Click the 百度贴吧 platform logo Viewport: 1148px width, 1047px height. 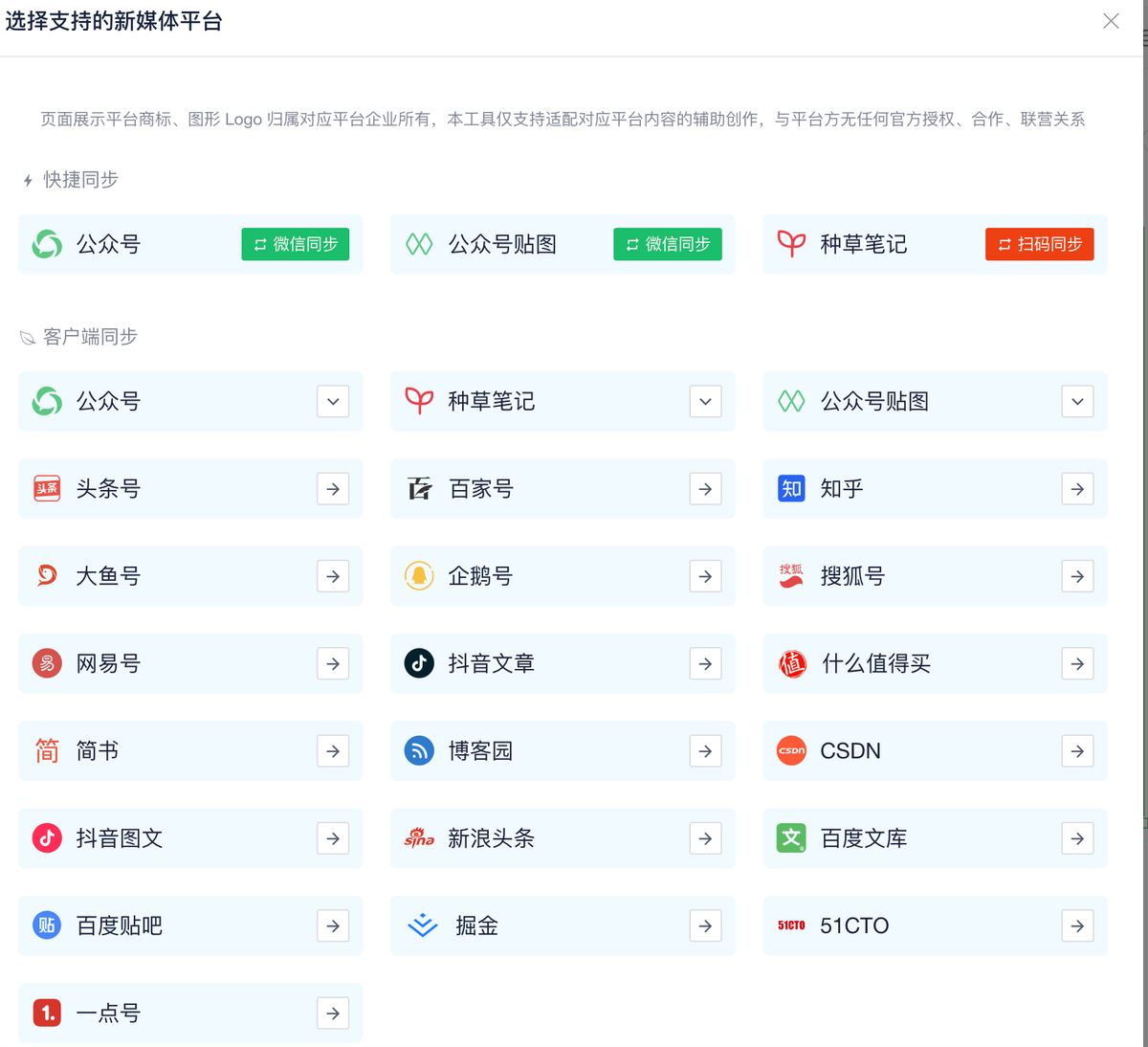pyautogui.click(x=47, y=925)
